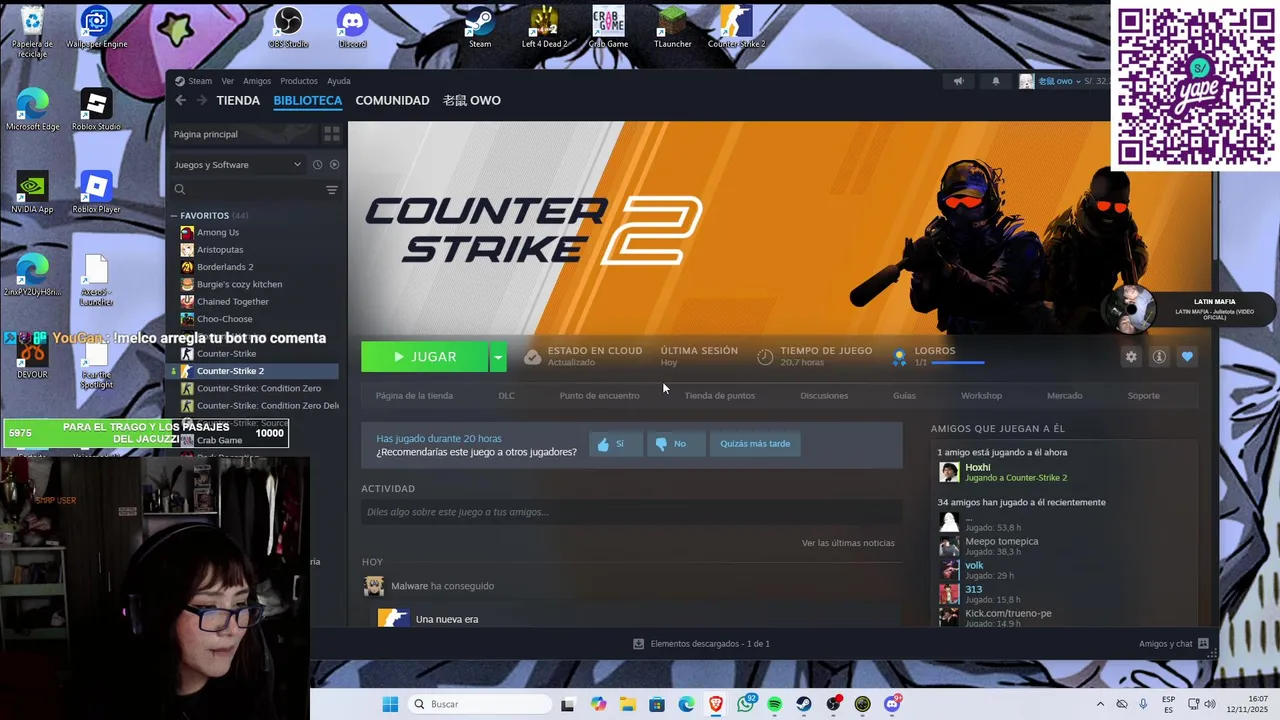Open the downloads status (Elementos descargados)
The width and height of the screenshot is (1280, 720).
pos(702,644)
